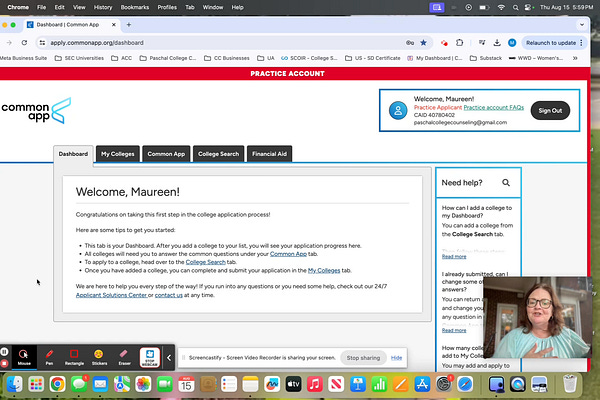Viewport: 600px width, 400px height.
Task: Click Stop sharing button
Action: (363, 358)
